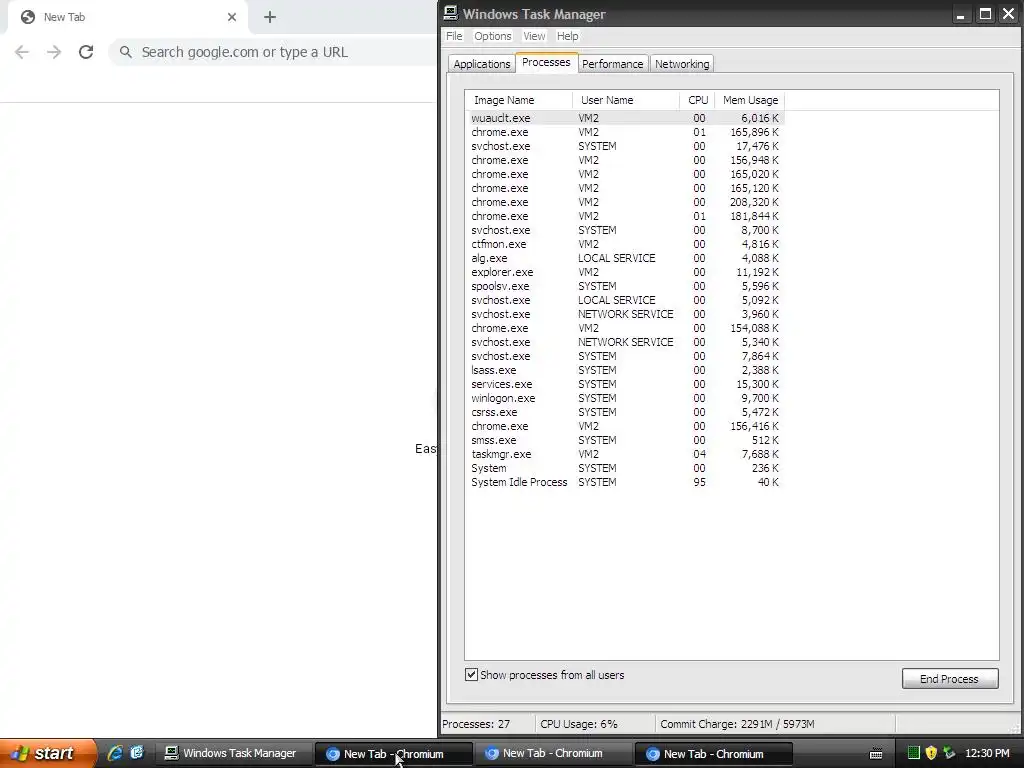Click the Chromium back arrow
The image size is (1024, 768).
tap(22, 52)
